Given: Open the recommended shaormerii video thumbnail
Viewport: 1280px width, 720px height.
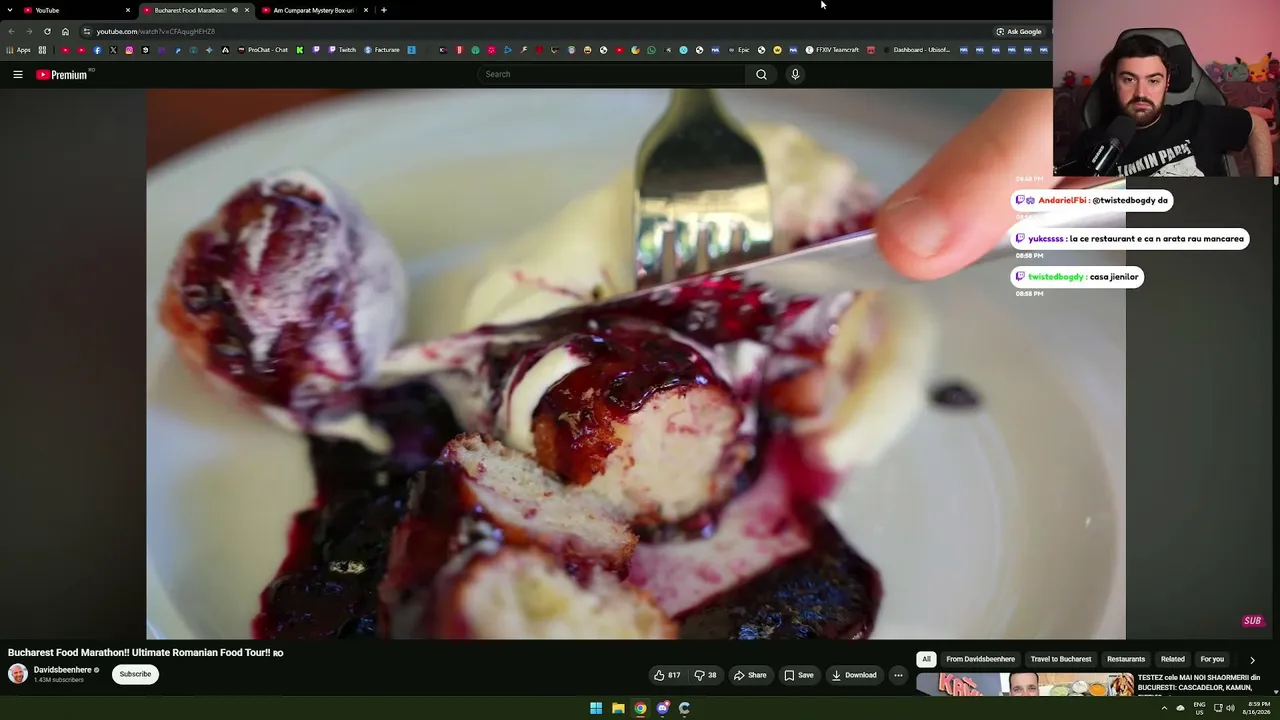Looking at the screenshot, I should click(1025, 685).
